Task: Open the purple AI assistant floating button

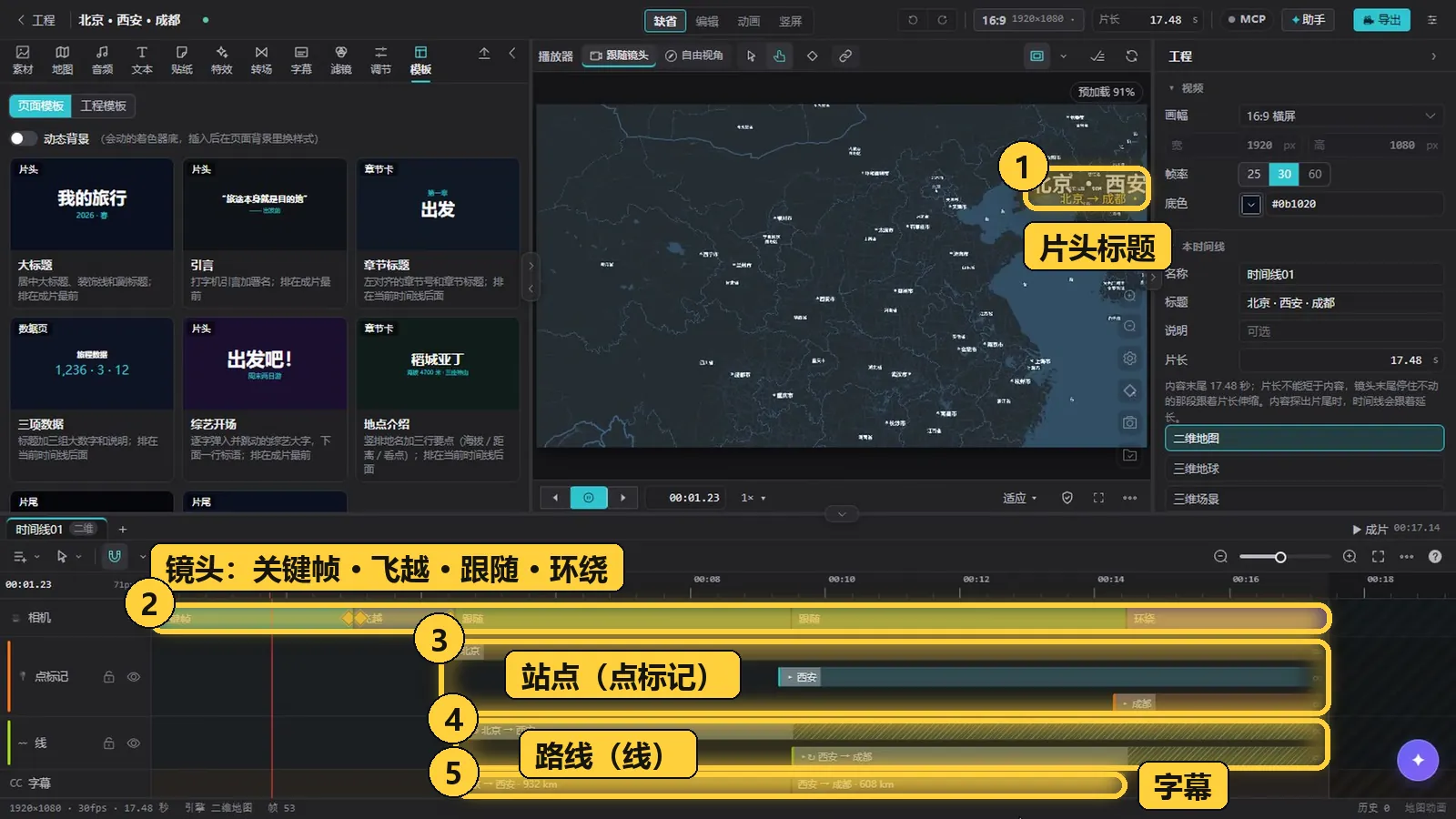Action: click(x=1418, y=760)
